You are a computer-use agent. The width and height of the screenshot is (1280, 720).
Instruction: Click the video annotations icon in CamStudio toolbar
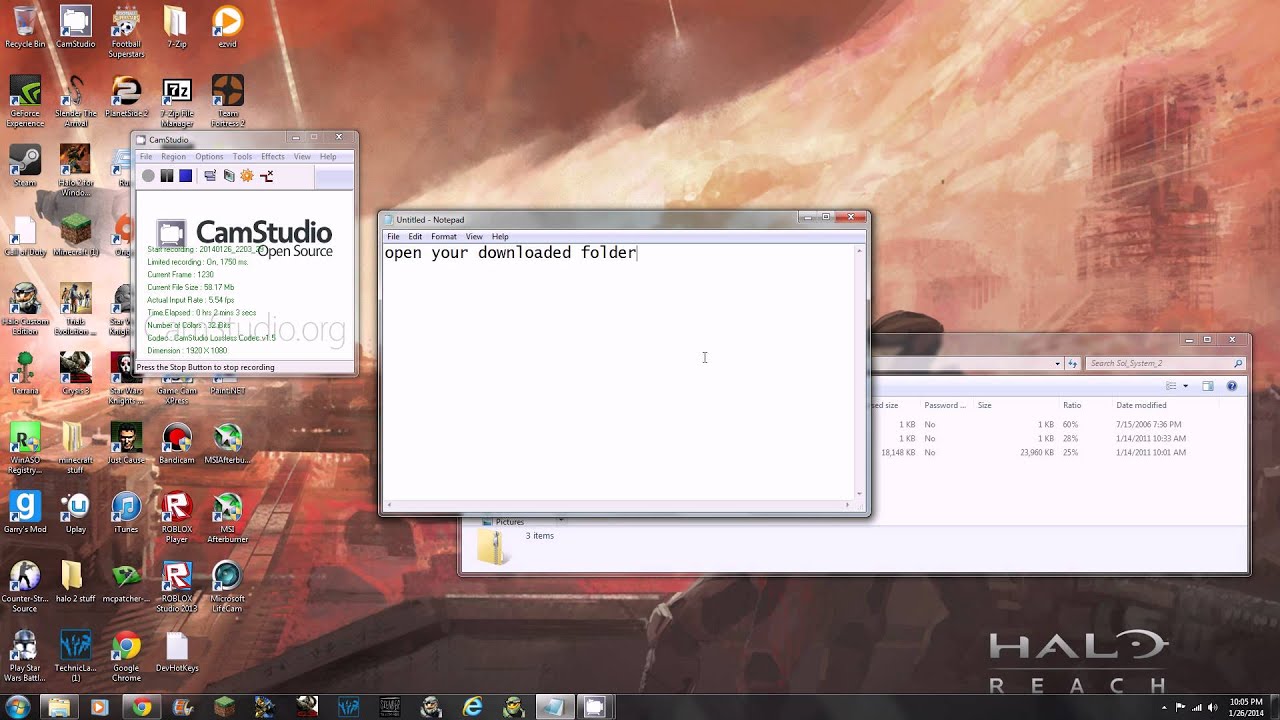point(229,176)
